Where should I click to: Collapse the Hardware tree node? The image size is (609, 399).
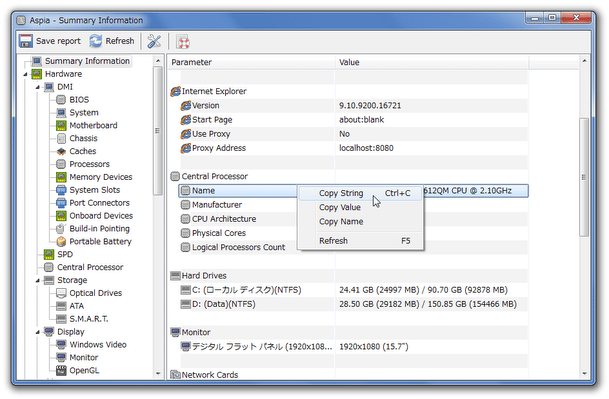(26, 74)
